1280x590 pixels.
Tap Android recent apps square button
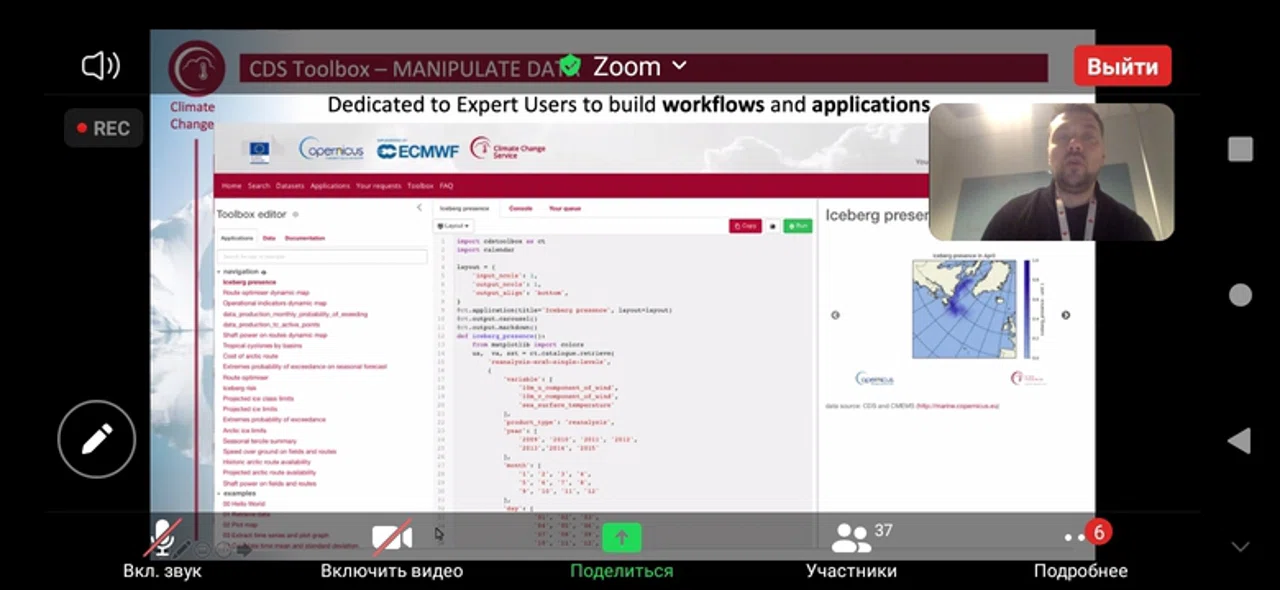click(x=1240, y=150)
